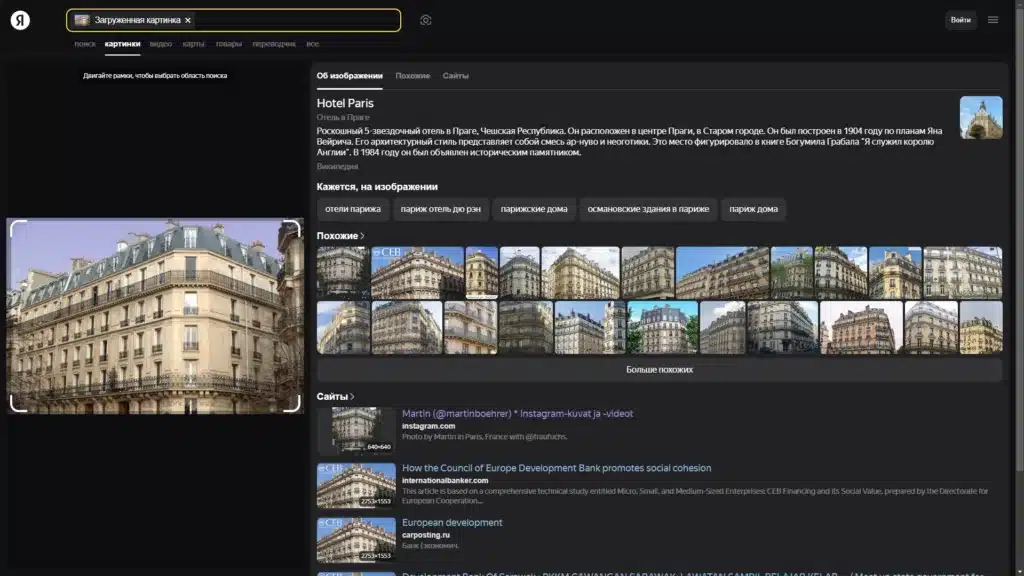The height and width of the screenshot is (576, 1024).
Task: Click the uploaded building image preview
Action: pyautogui.click(x=155, y=316)
